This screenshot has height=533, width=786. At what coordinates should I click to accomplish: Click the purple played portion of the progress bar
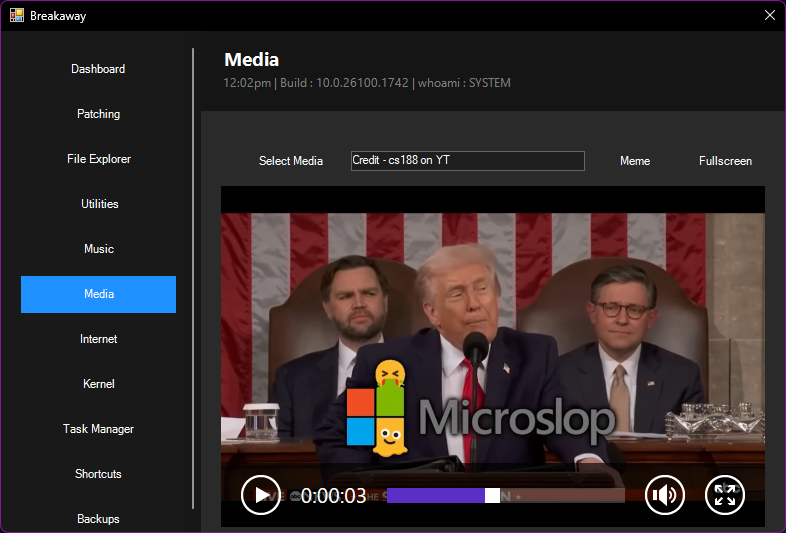point(436,495)
